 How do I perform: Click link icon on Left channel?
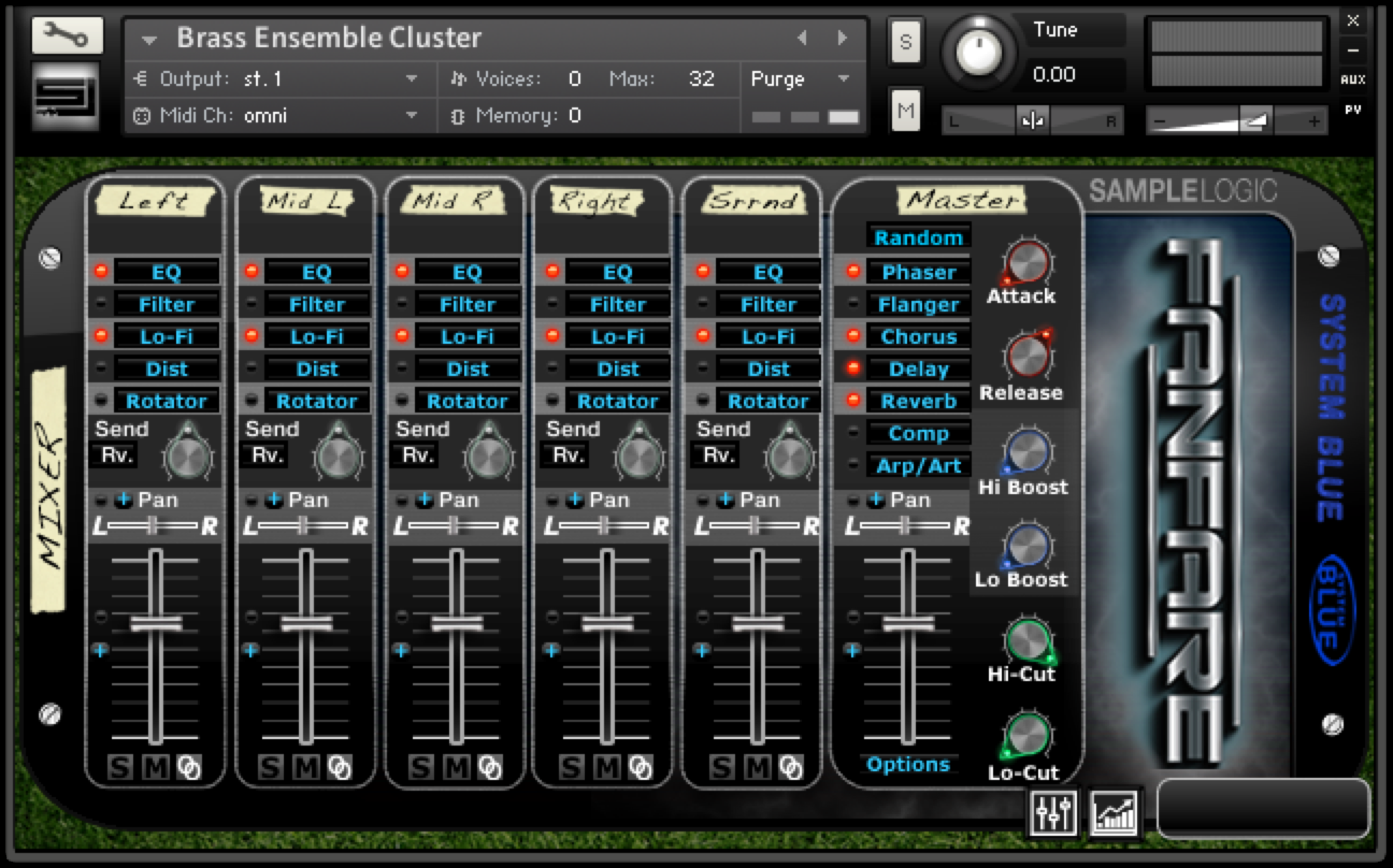(189, 767)
